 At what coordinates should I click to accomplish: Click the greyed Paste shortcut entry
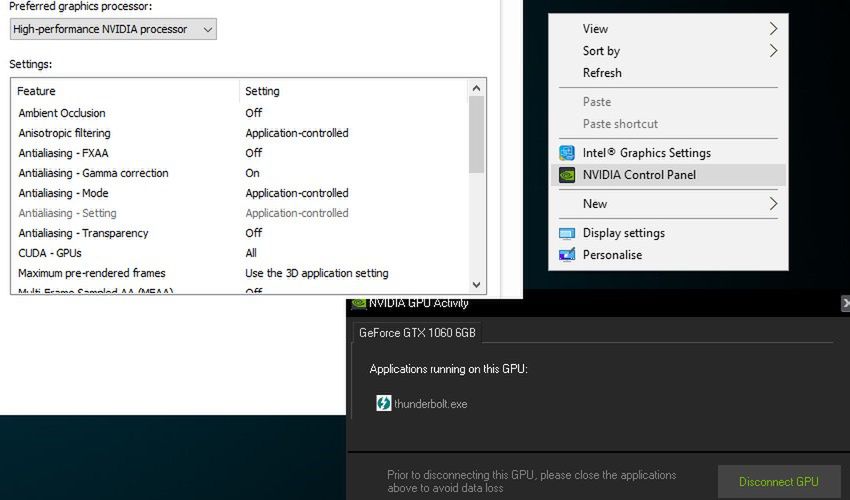[x=668, y=124]
